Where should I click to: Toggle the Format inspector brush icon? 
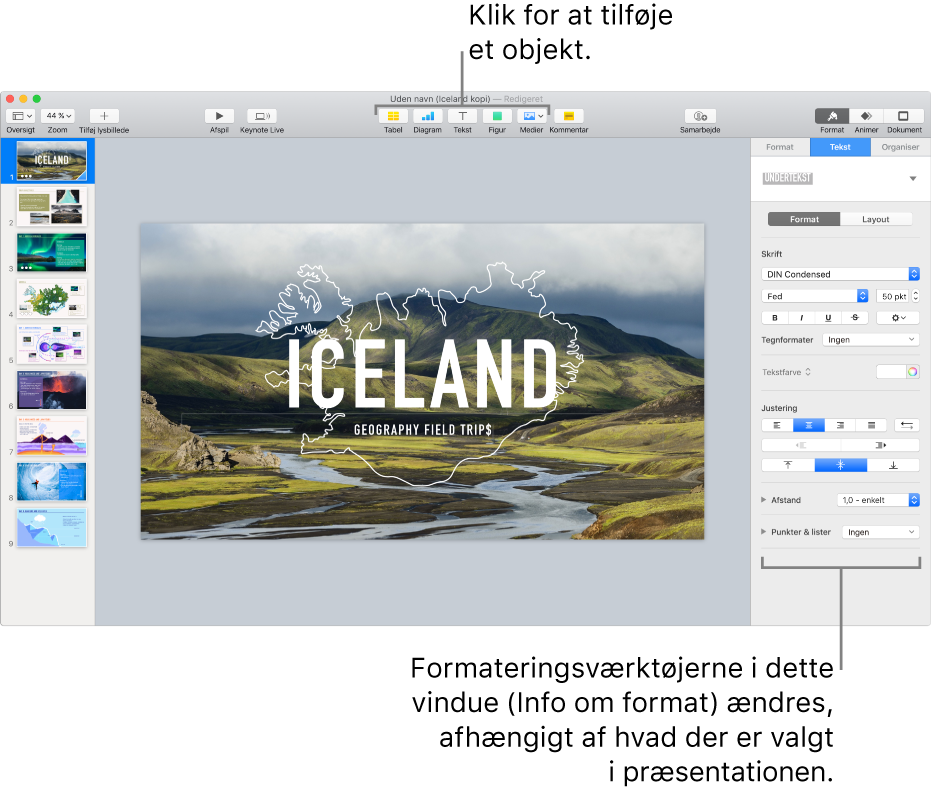coord(832,116)
